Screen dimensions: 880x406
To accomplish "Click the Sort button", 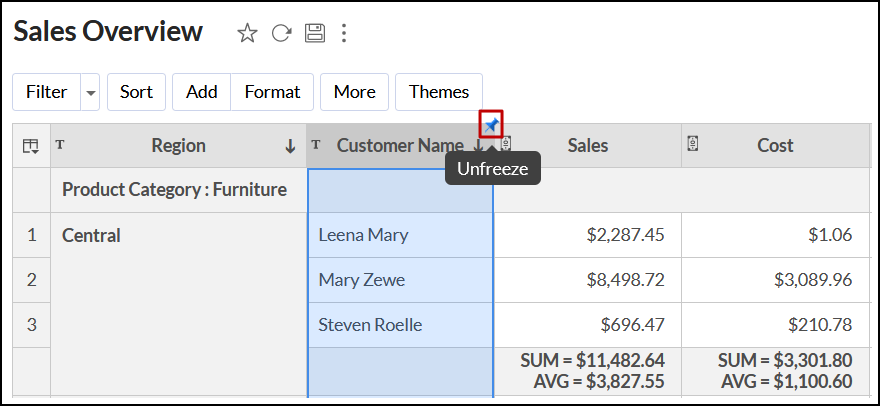I will [x=136, y=92].
